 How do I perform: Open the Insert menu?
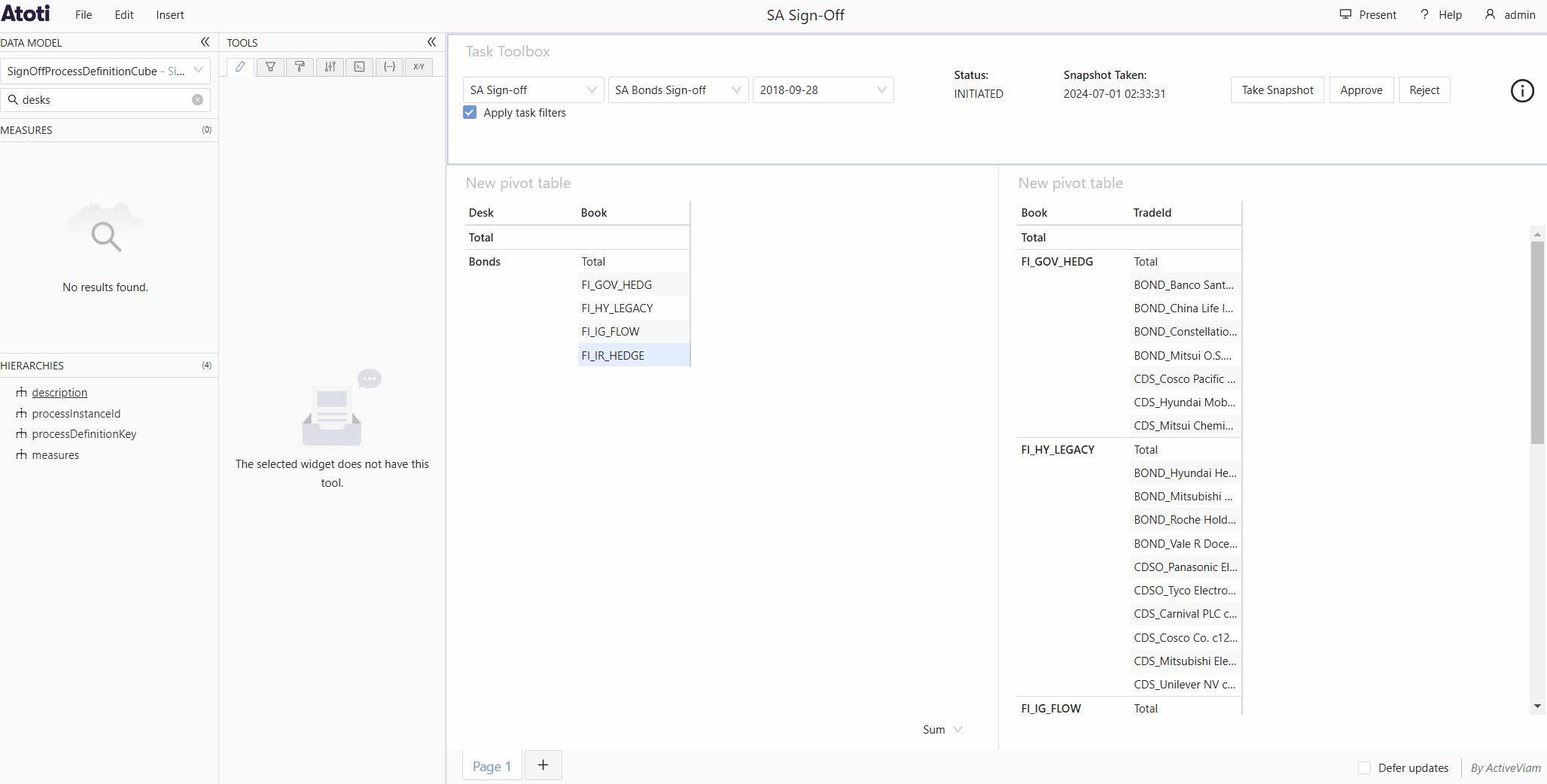[169, 15]
